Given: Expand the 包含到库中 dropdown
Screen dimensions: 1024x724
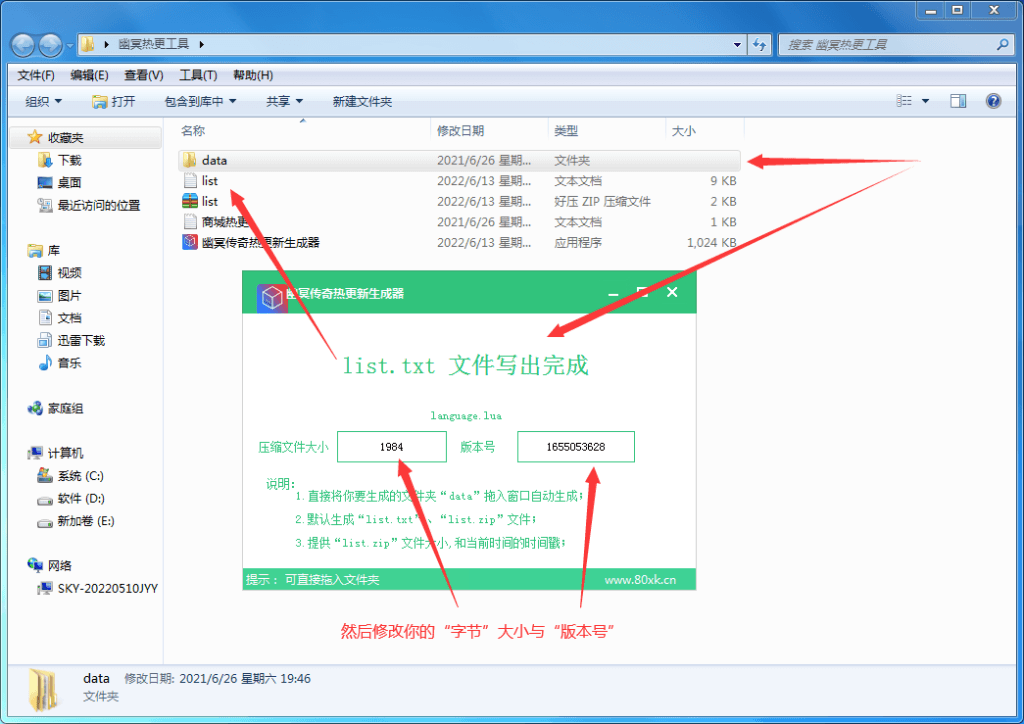Looking at the screenshot, I should [198, 101].
